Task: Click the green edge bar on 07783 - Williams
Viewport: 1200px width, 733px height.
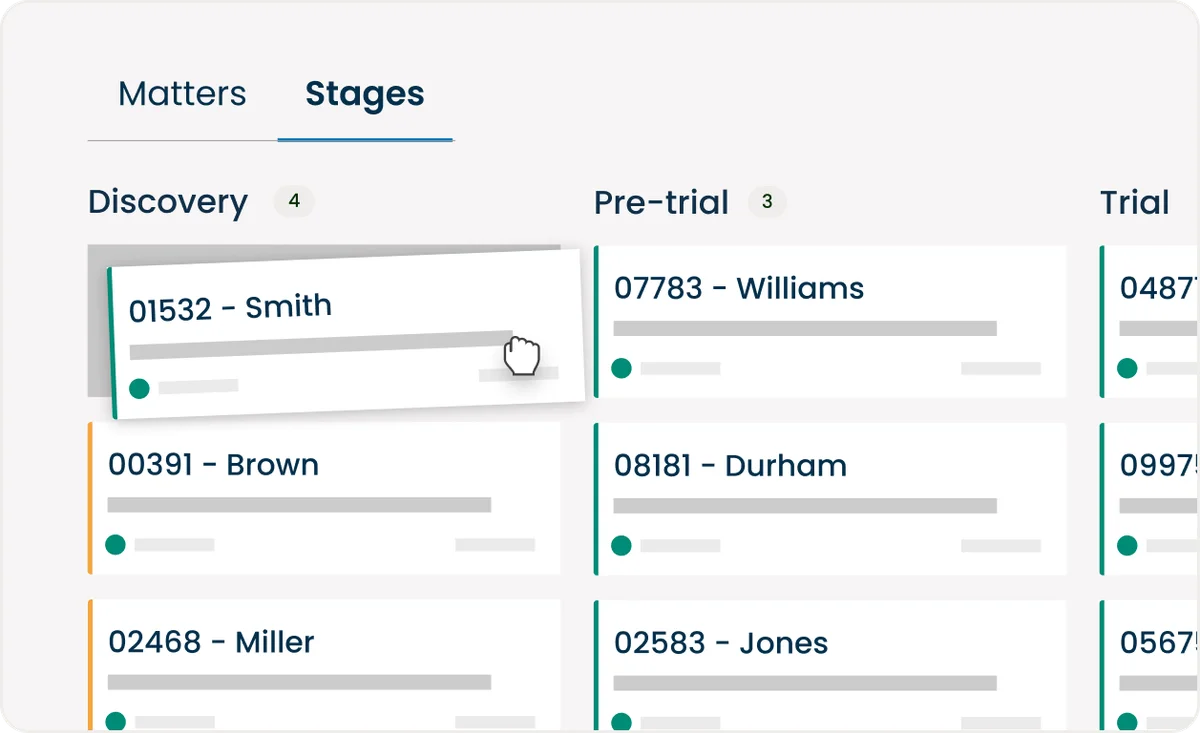Action: coord(596,320)
